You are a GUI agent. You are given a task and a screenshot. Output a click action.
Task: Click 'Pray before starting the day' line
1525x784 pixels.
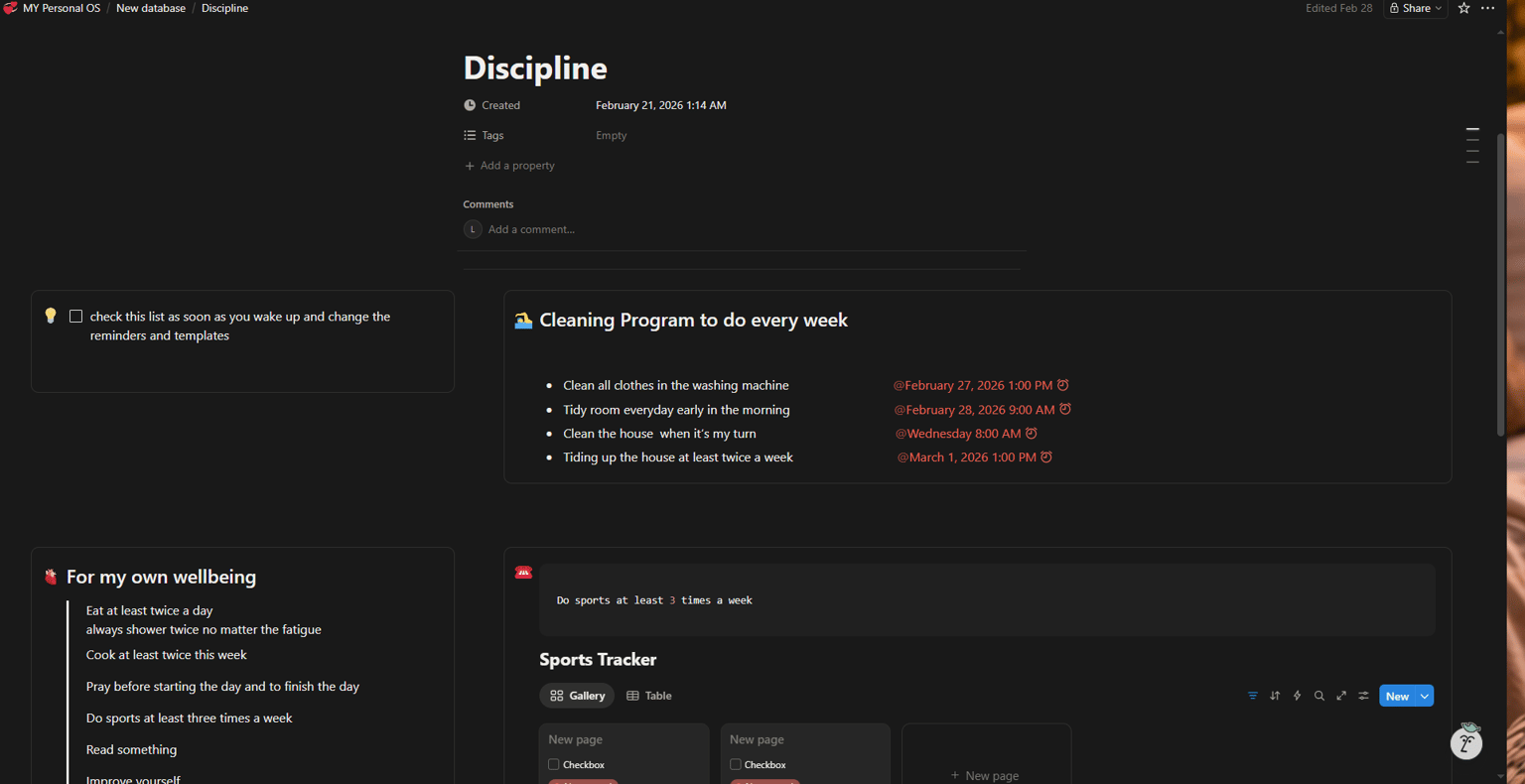click(x=222, y=687)
